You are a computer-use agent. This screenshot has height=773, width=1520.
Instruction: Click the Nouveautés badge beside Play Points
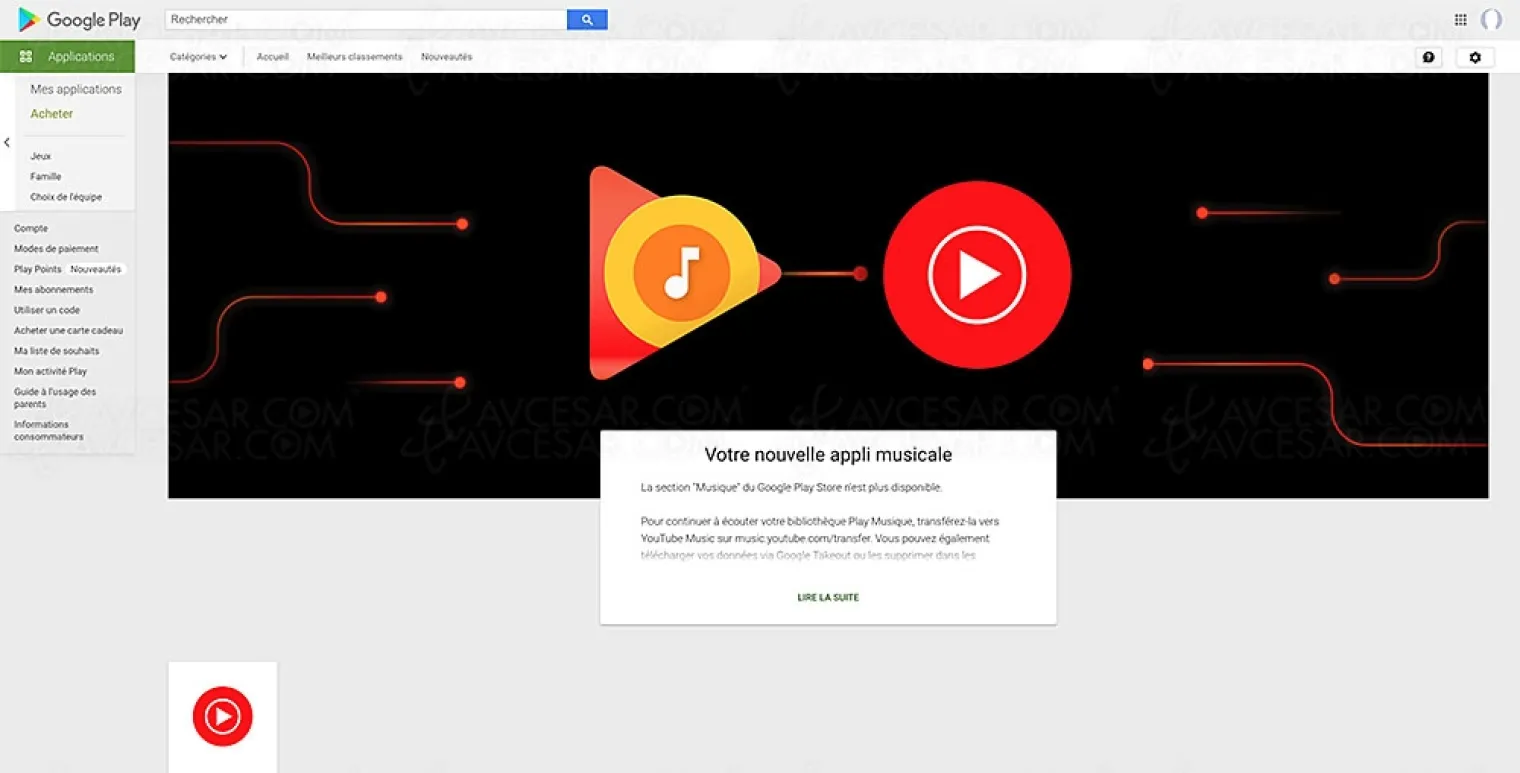(x=96, y=269)
